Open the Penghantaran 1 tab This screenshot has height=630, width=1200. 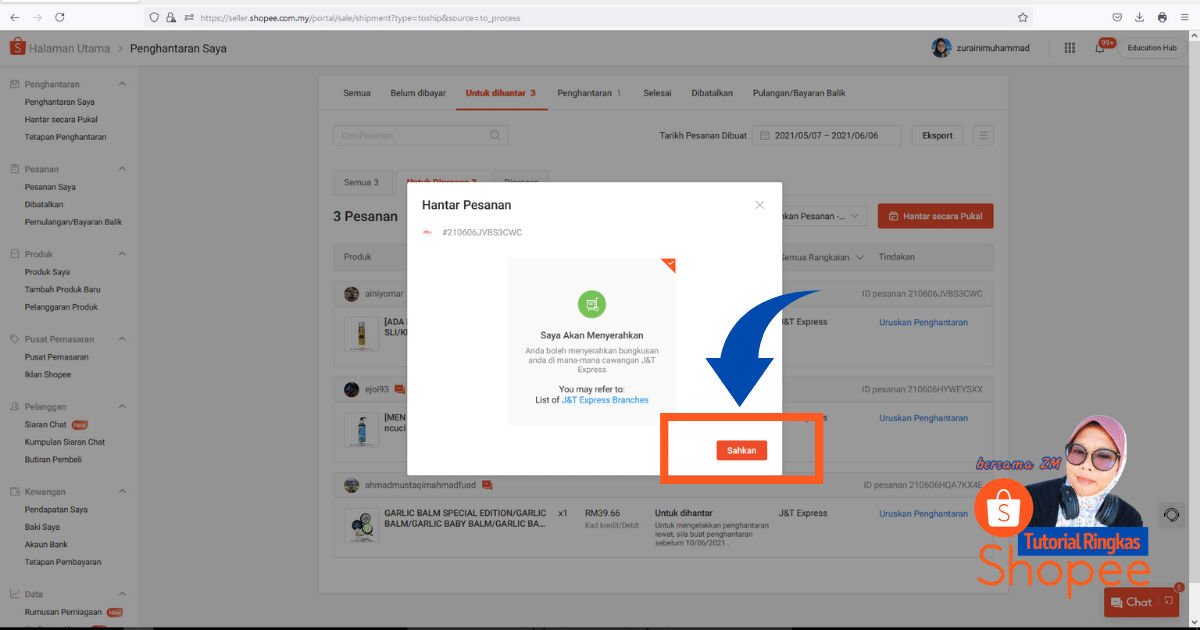(x=589, y=93)
